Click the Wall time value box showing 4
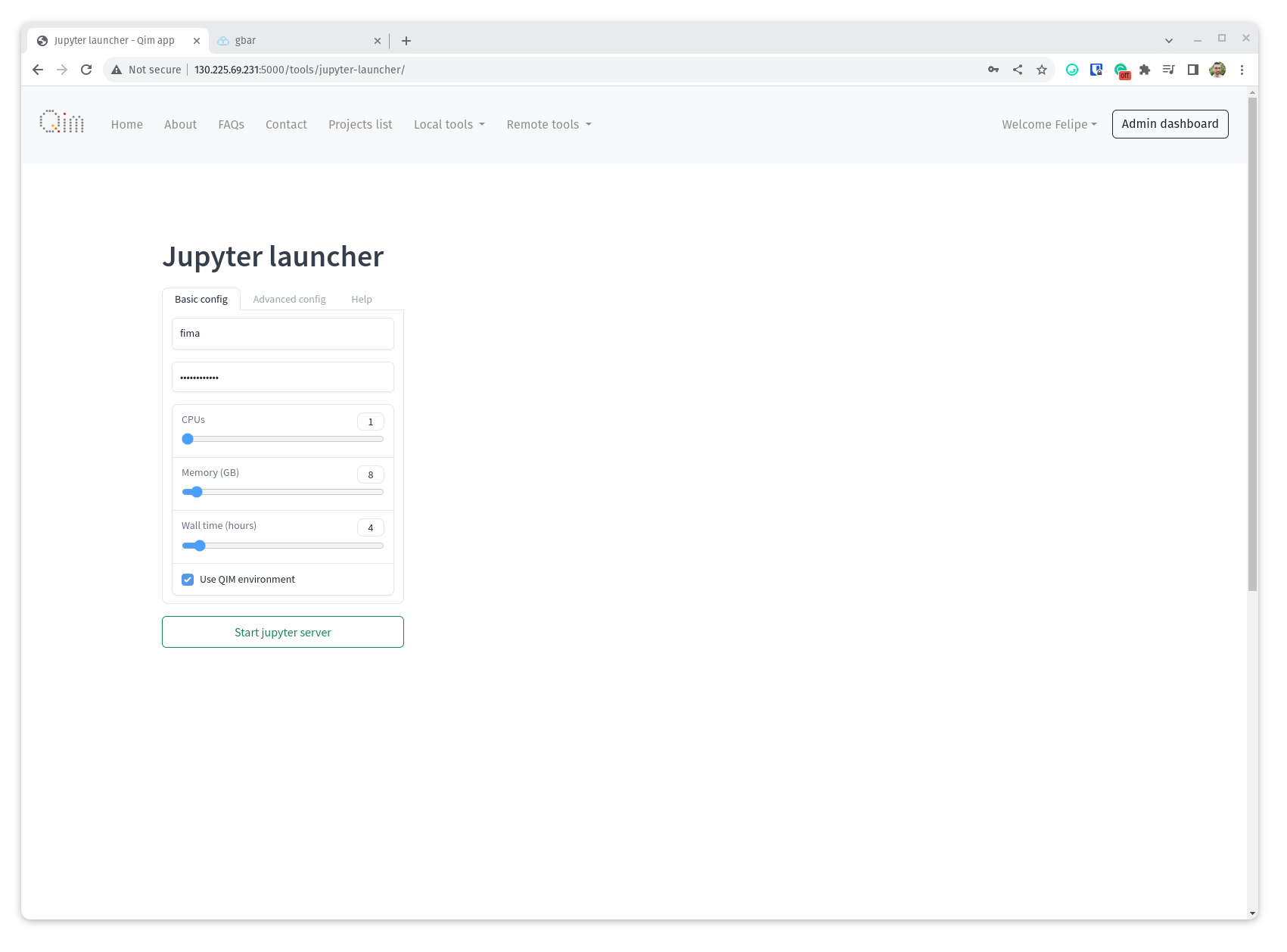This screenshot has width=1287, height=952. click(371, 527)
